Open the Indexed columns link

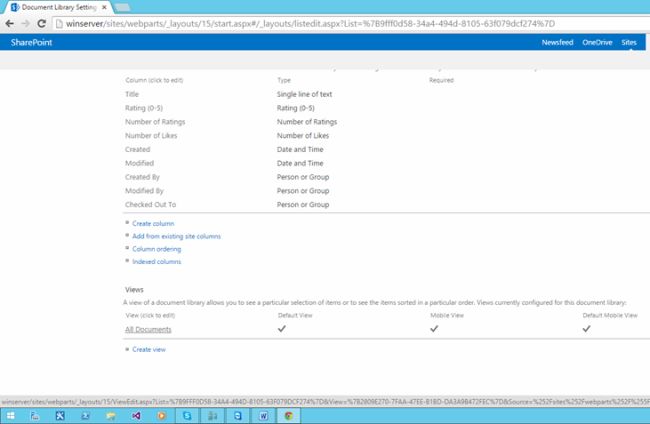tap(157, 262)
